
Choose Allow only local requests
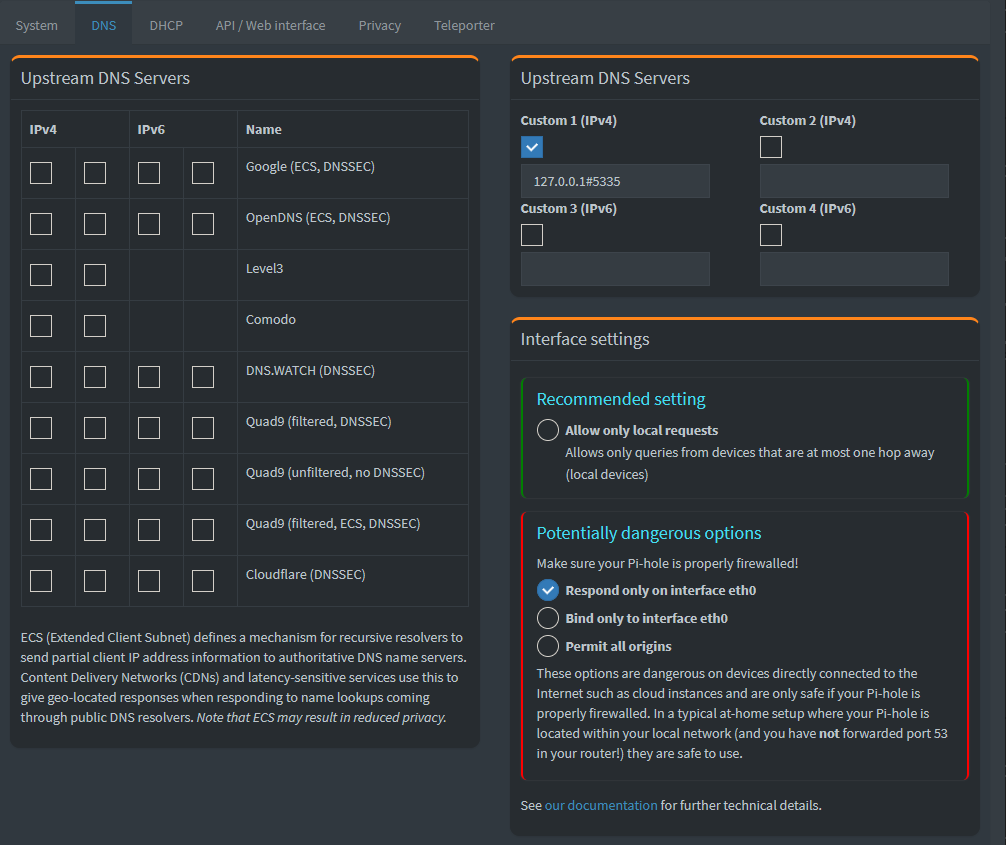coord(548,430)
